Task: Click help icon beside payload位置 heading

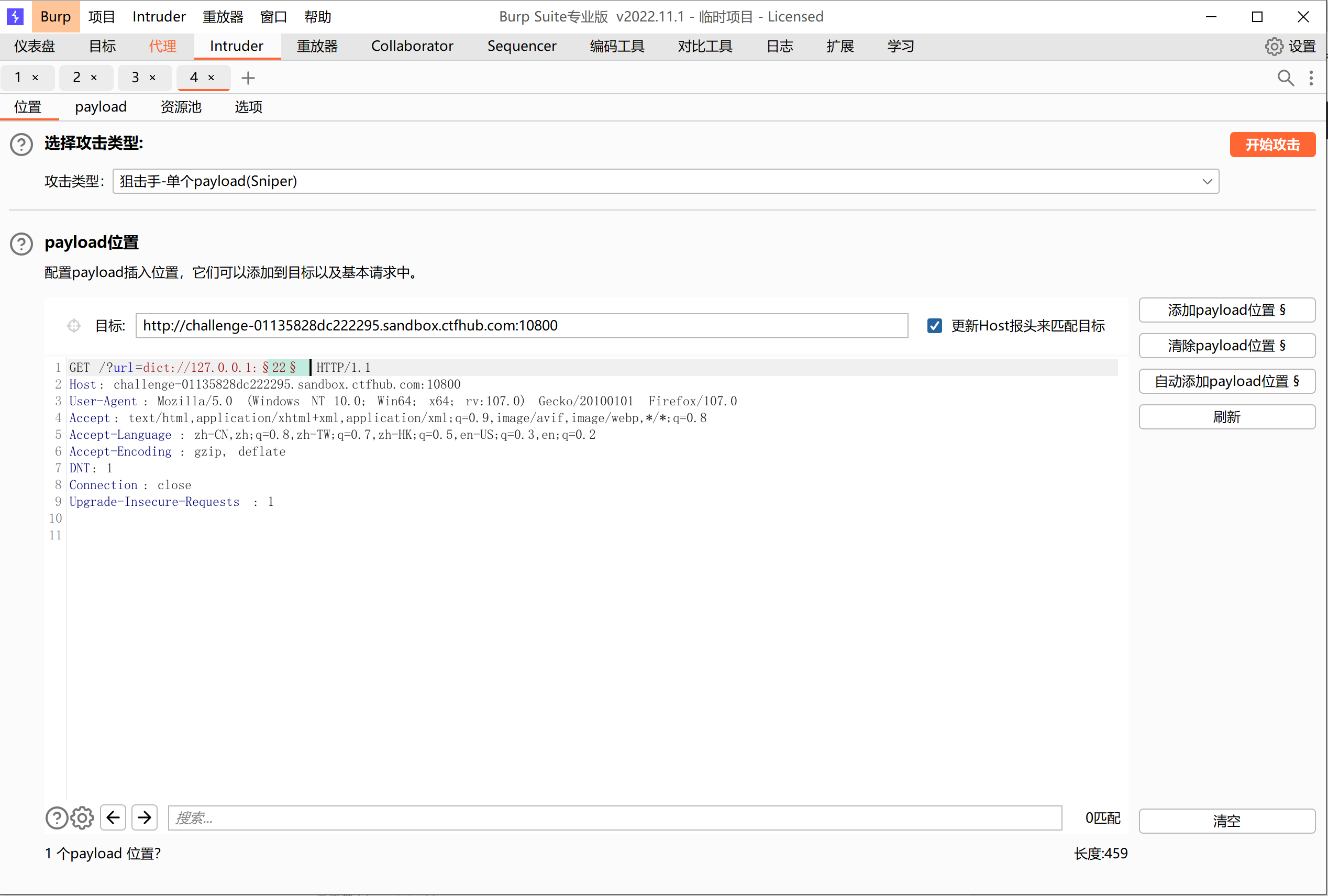Action: [x=21, y=244]
